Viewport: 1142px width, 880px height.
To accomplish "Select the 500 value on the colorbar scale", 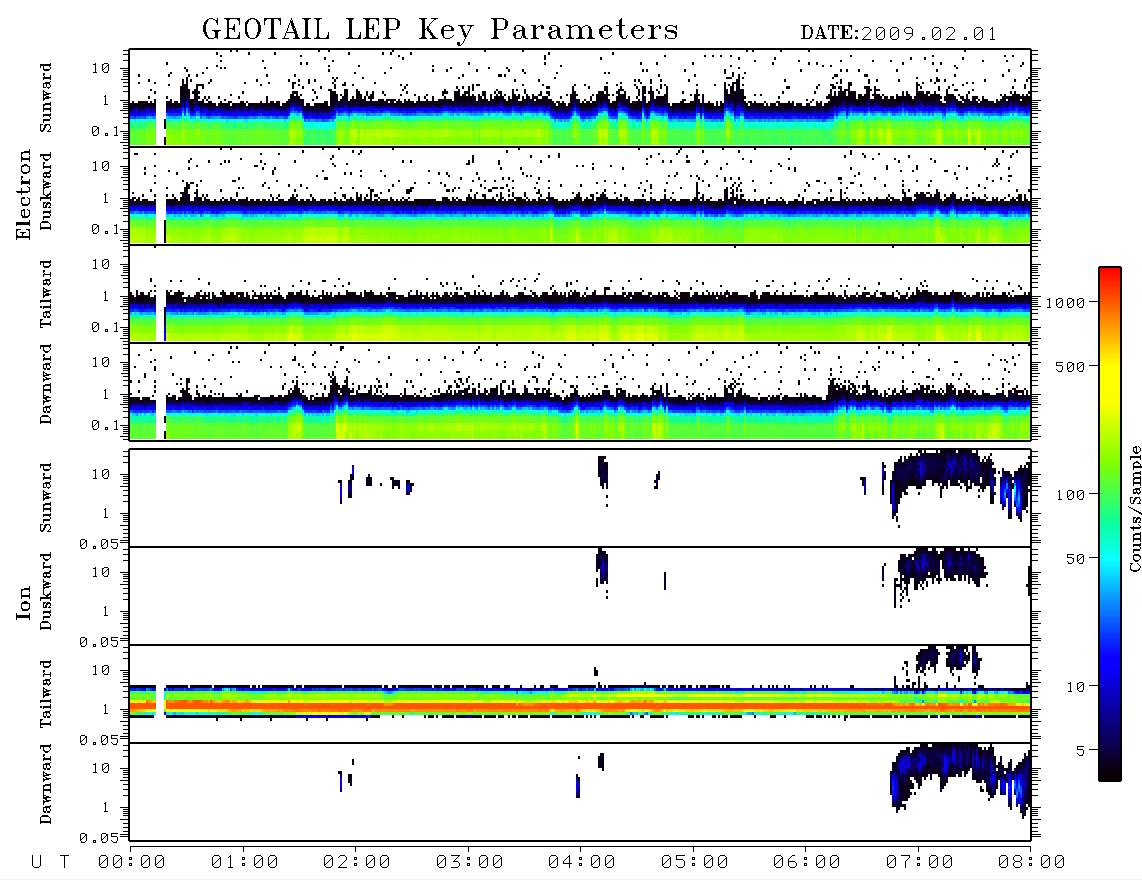I will [x=1070, y=366].
